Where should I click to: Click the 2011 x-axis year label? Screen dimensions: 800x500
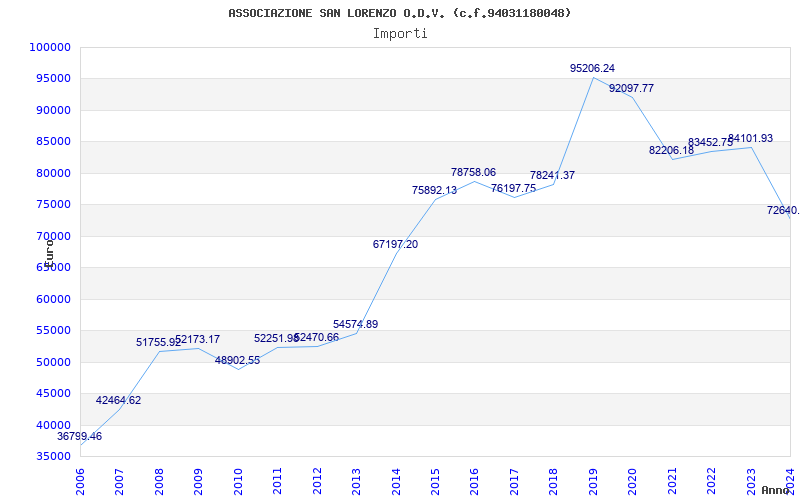pos(277,480)
